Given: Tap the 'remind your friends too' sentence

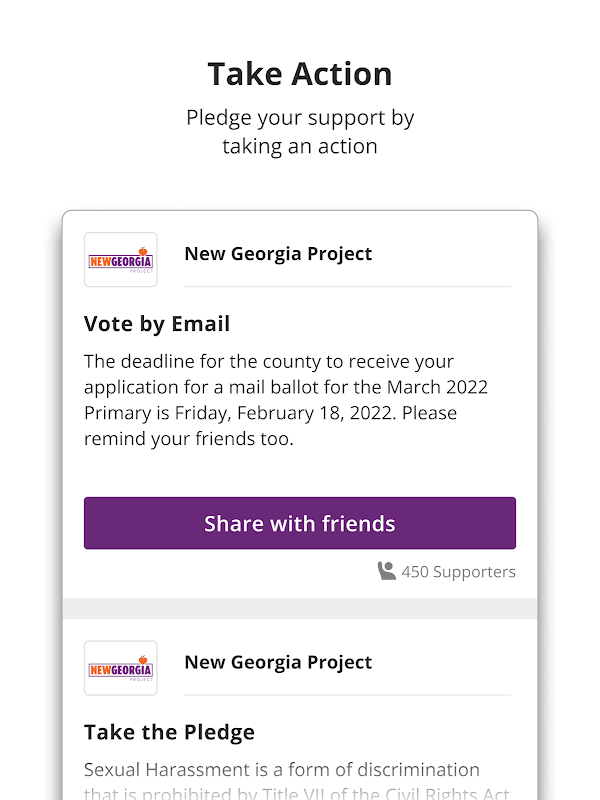Looking at the screenshot, I should tap(189, 439).
